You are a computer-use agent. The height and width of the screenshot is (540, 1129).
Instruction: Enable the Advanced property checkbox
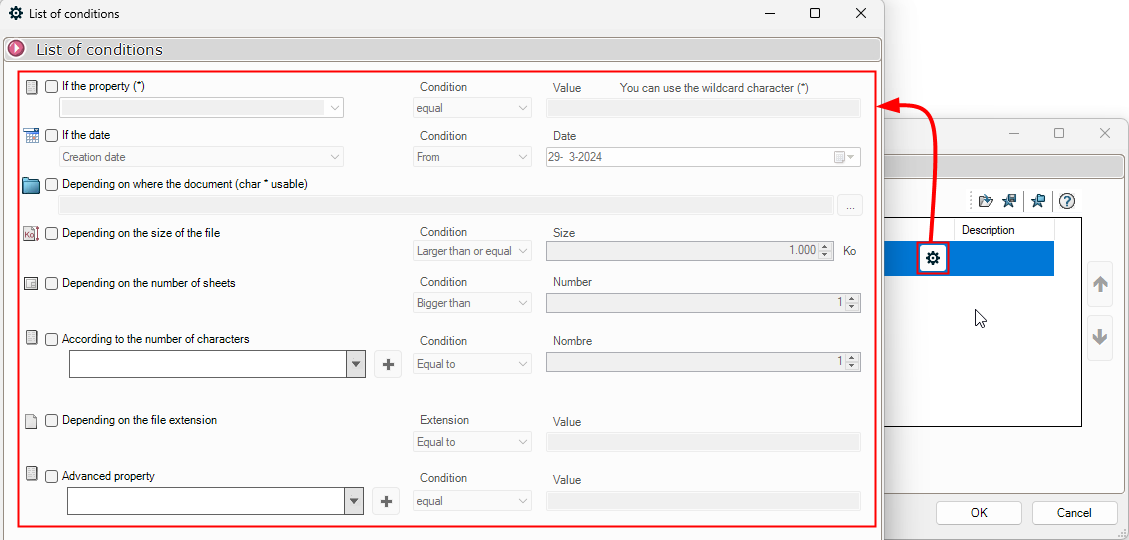(51, 476)
